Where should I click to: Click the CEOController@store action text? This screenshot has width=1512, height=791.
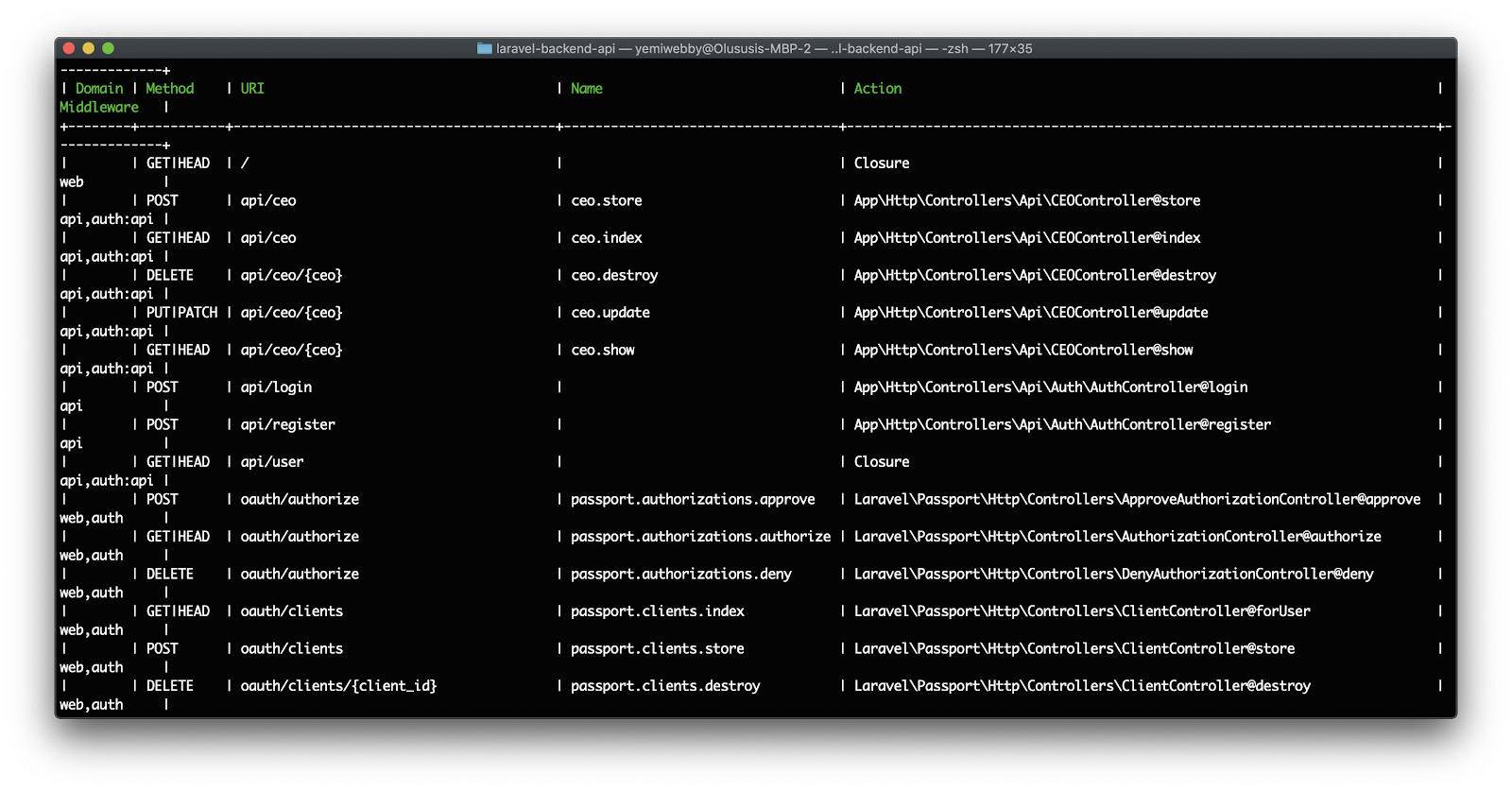point(1027,200)
